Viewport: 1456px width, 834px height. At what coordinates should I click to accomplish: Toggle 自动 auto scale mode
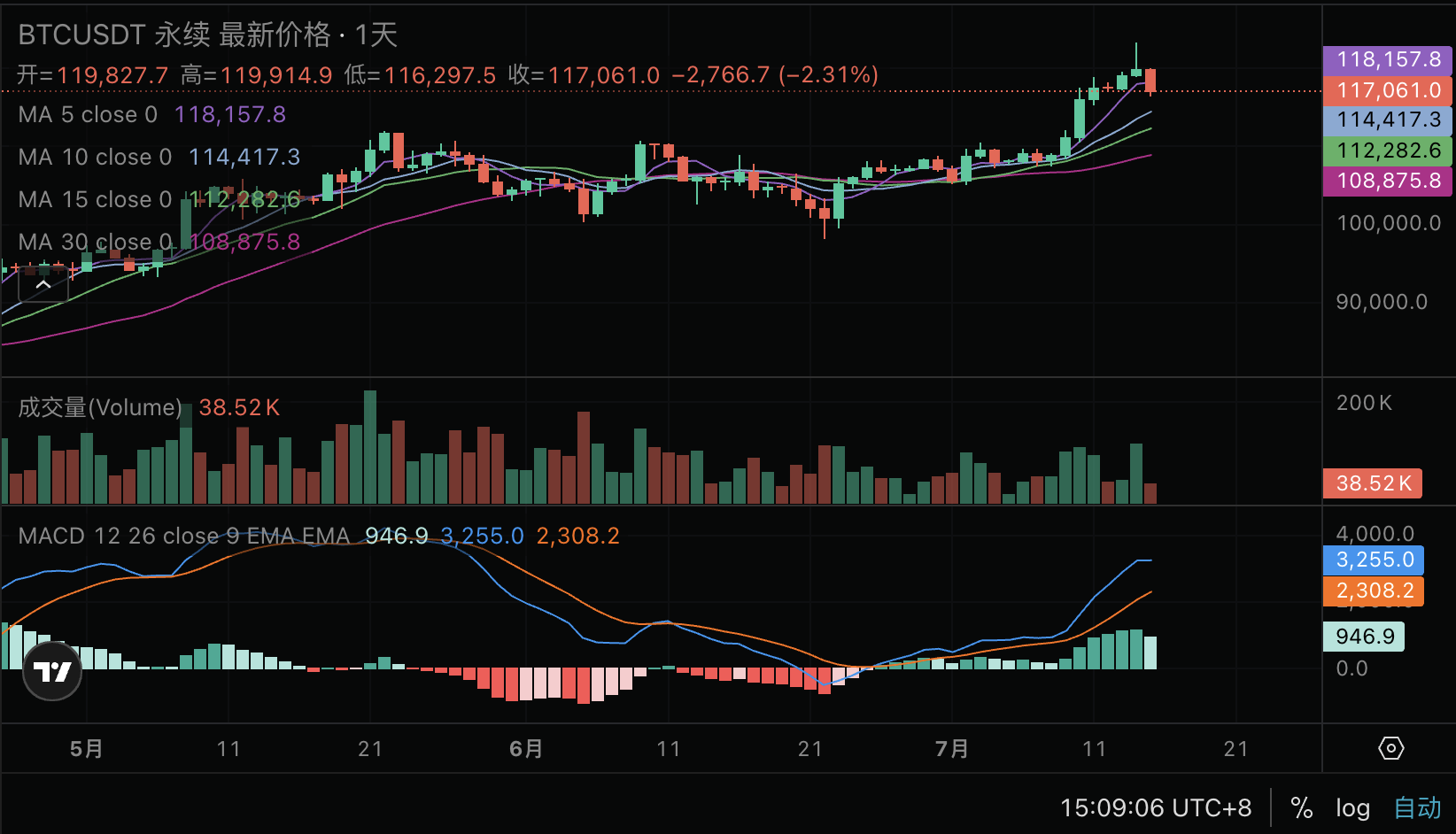coord(1417,807)
